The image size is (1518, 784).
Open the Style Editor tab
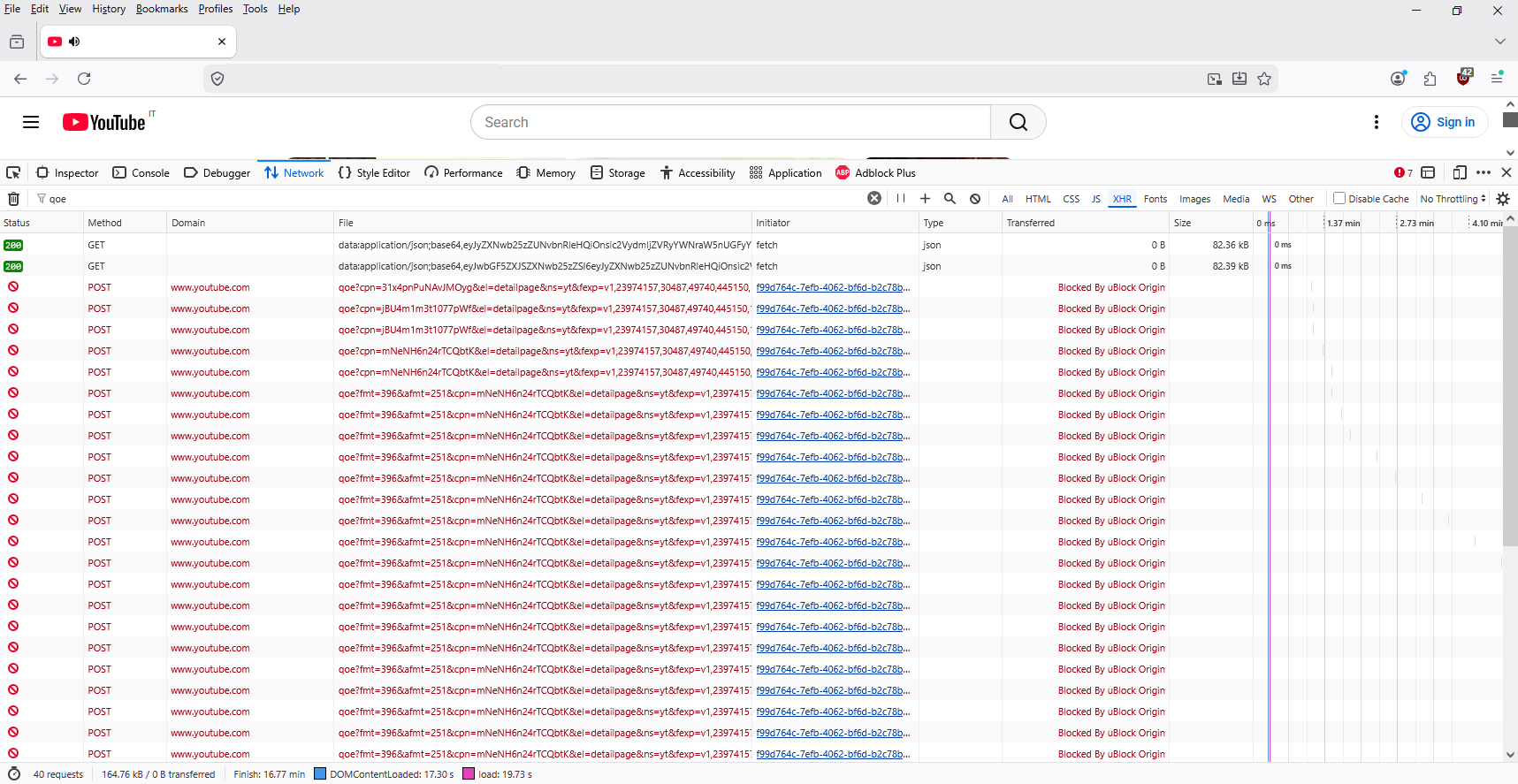374,173
